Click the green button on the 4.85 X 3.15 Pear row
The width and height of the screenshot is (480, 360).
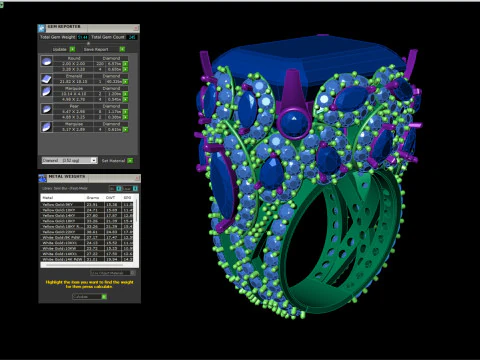(125, 117)
